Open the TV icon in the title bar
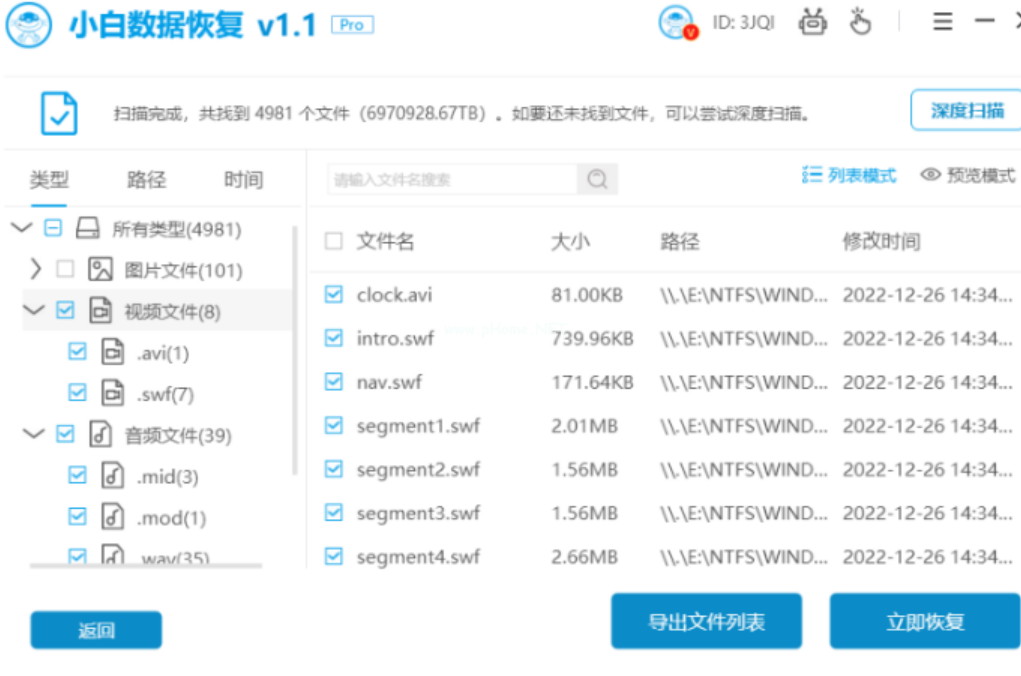Viewport: 1021px width, 676px height. tap(813, 22)
